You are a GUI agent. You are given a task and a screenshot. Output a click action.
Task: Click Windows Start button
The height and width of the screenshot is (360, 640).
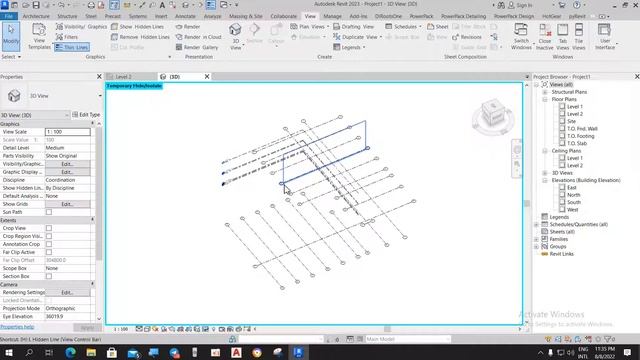(x=9, y=352)
